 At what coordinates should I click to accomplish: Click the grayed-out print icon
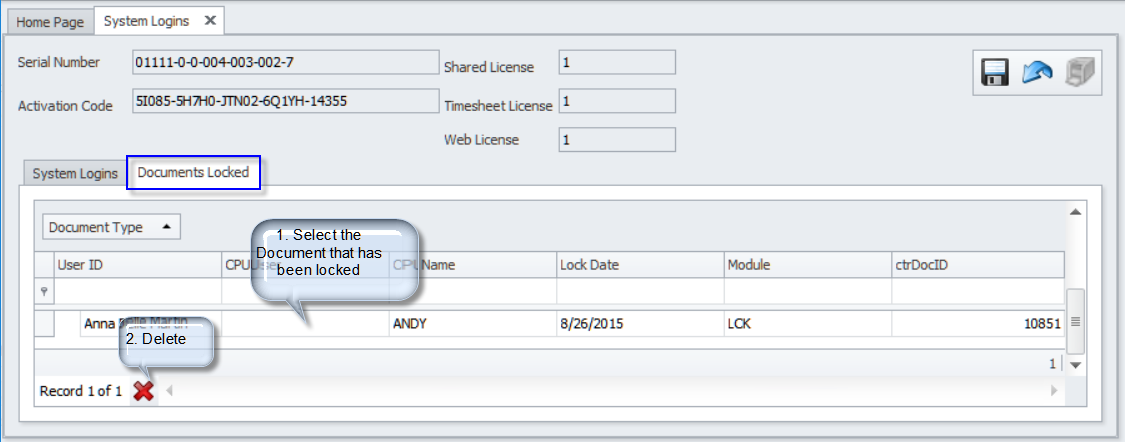tap(1079, 73)
